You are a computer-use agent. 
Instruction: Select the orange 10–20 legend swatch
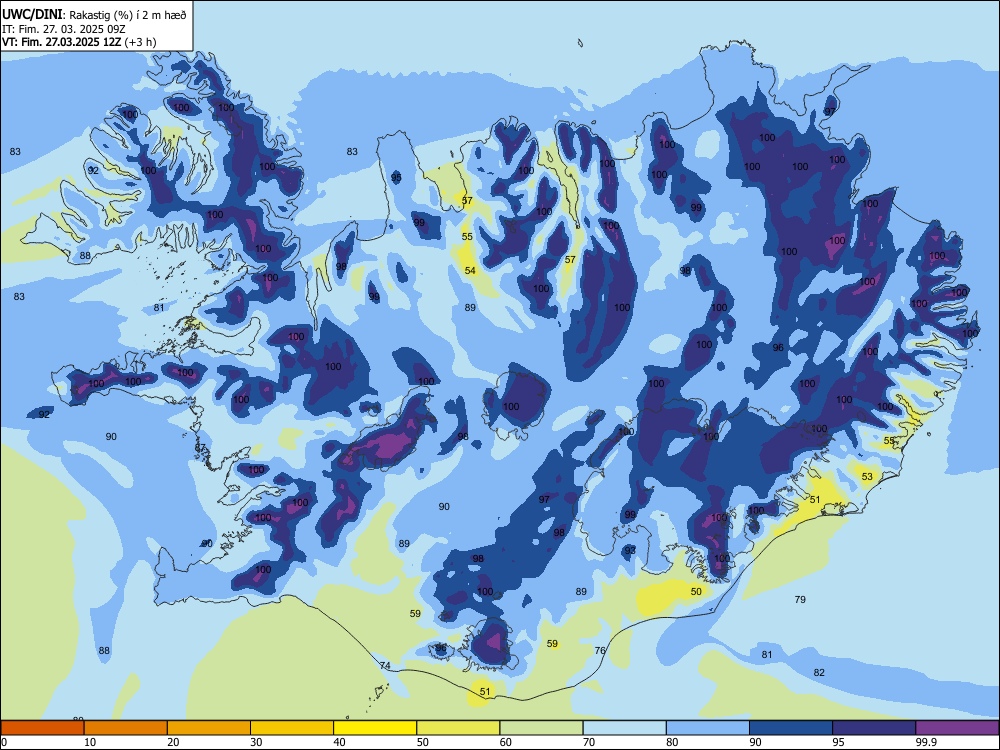(126, 728)
